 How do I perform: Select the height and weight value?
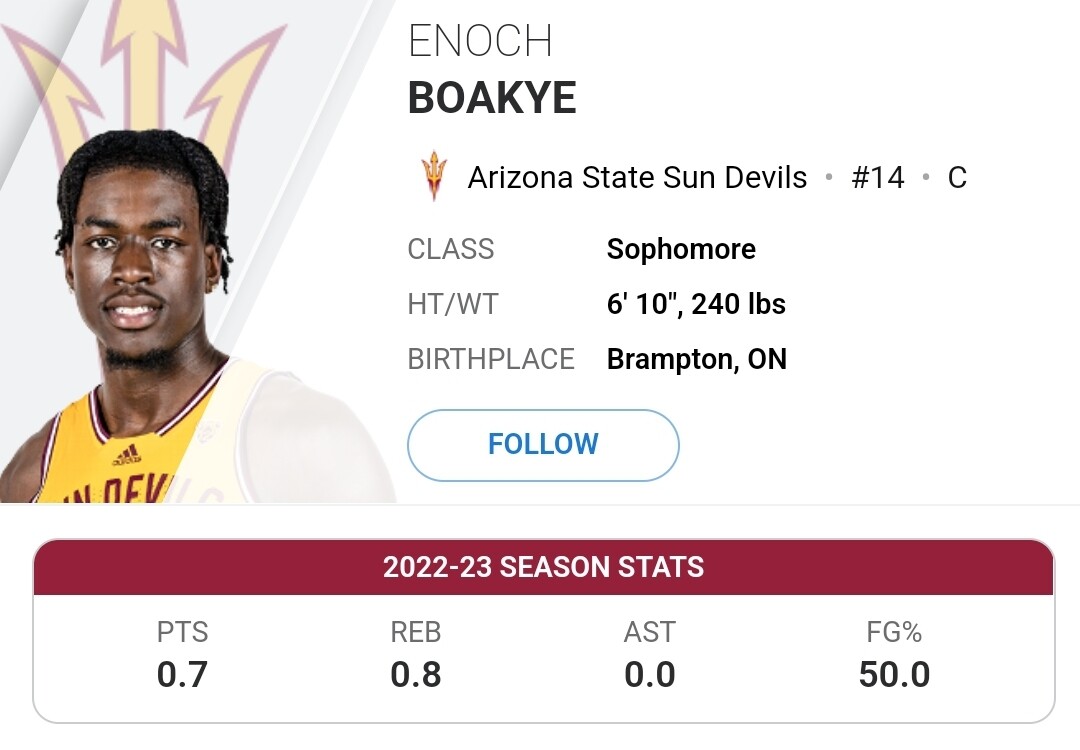point(696,304)
